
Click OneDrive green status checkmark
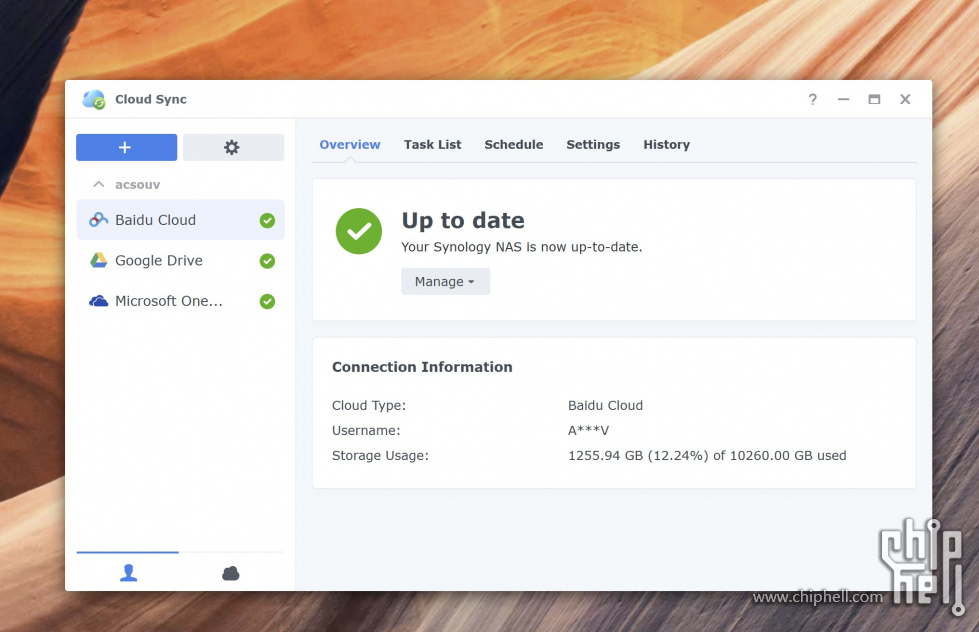click(267, 302)
